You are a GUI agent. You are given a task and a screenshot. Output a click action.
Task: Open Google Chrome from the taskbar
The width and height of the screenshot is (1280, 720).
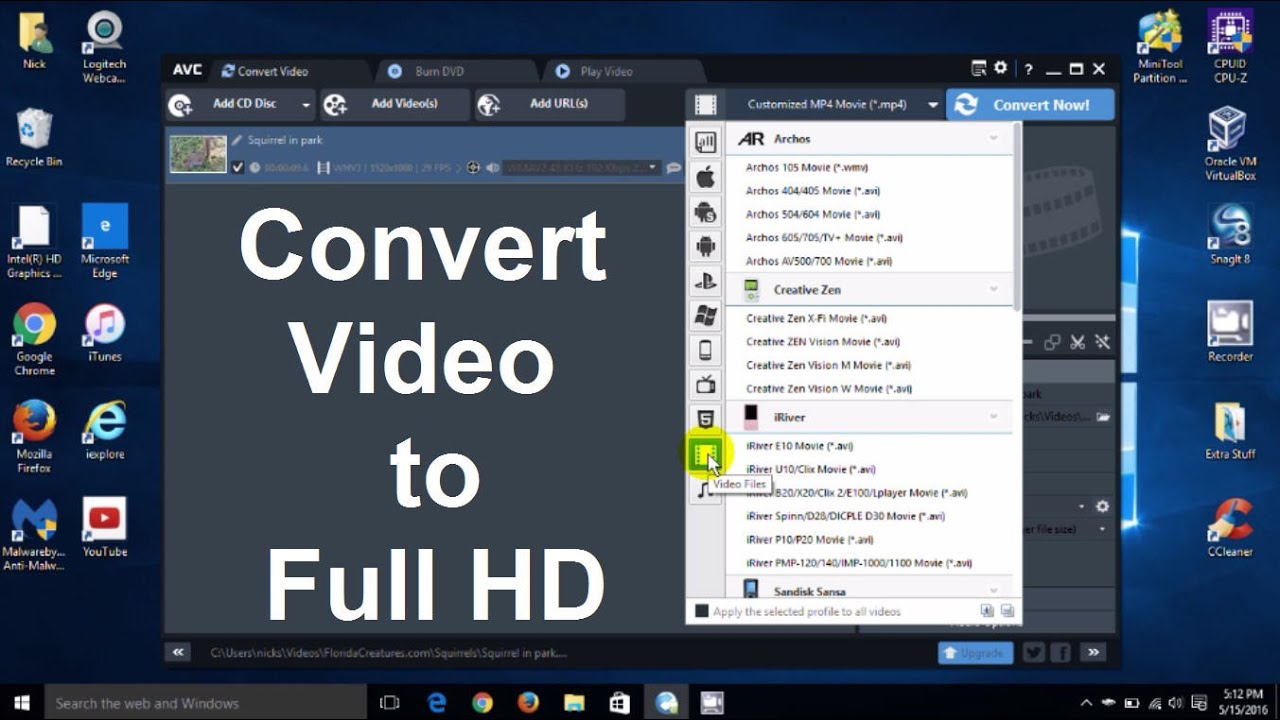coord(482,703)
